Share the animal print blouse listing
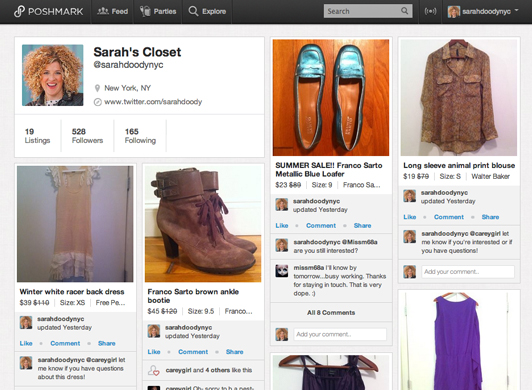 click(x=490, y=217)
